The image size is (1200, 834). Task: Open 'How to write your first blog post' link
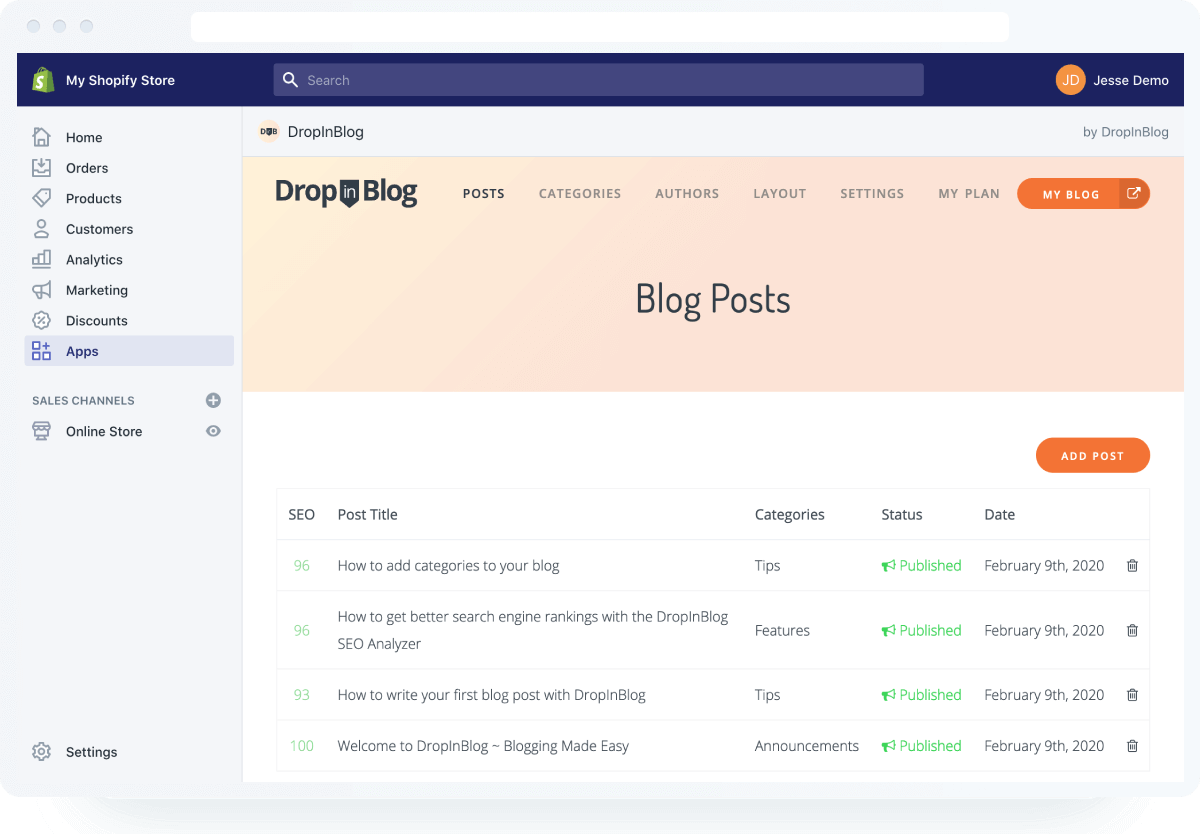click(x=491, y=695)
